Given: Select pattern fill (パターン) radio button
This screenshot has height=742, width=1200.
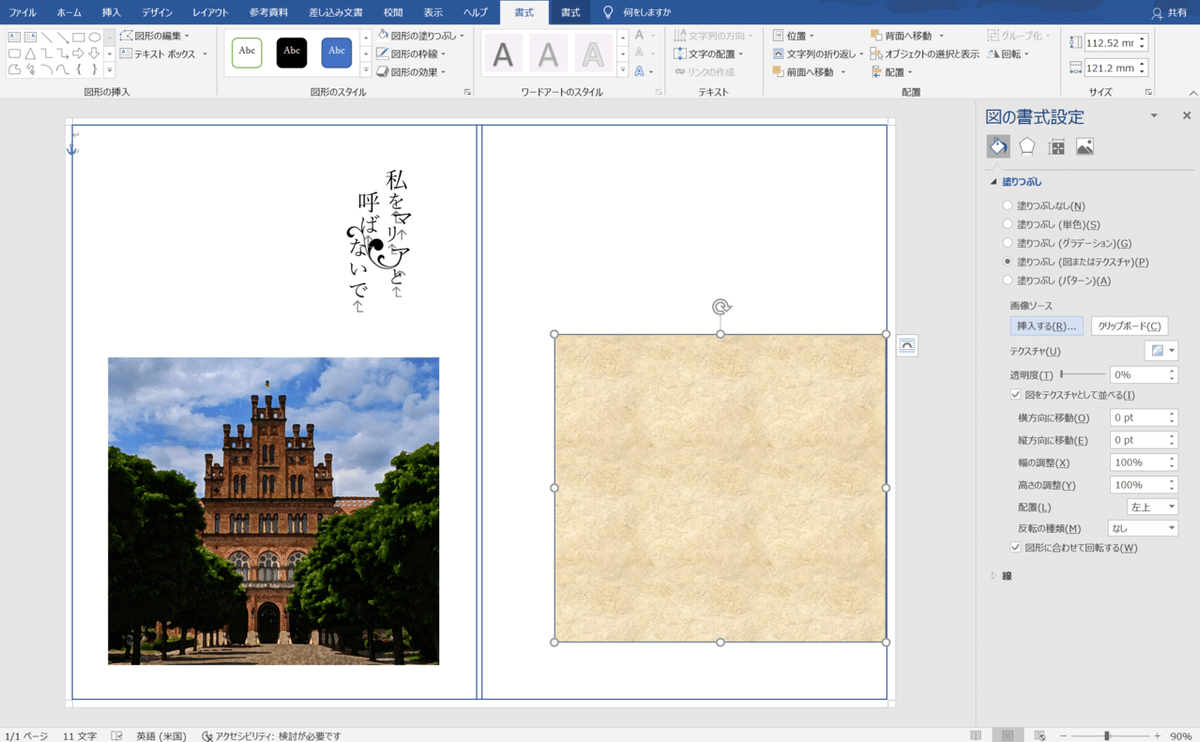Looking at the screenshot, I should tap(1007, 281).
